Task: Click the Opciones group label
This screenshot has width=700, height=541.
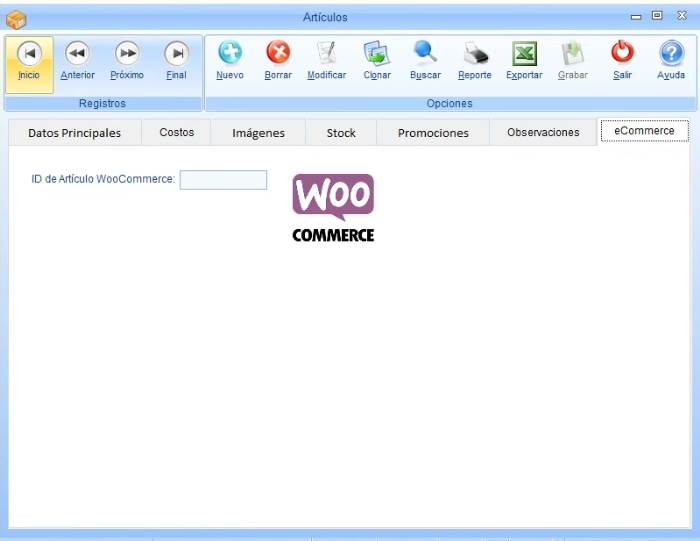Action: tap(449, 103)
